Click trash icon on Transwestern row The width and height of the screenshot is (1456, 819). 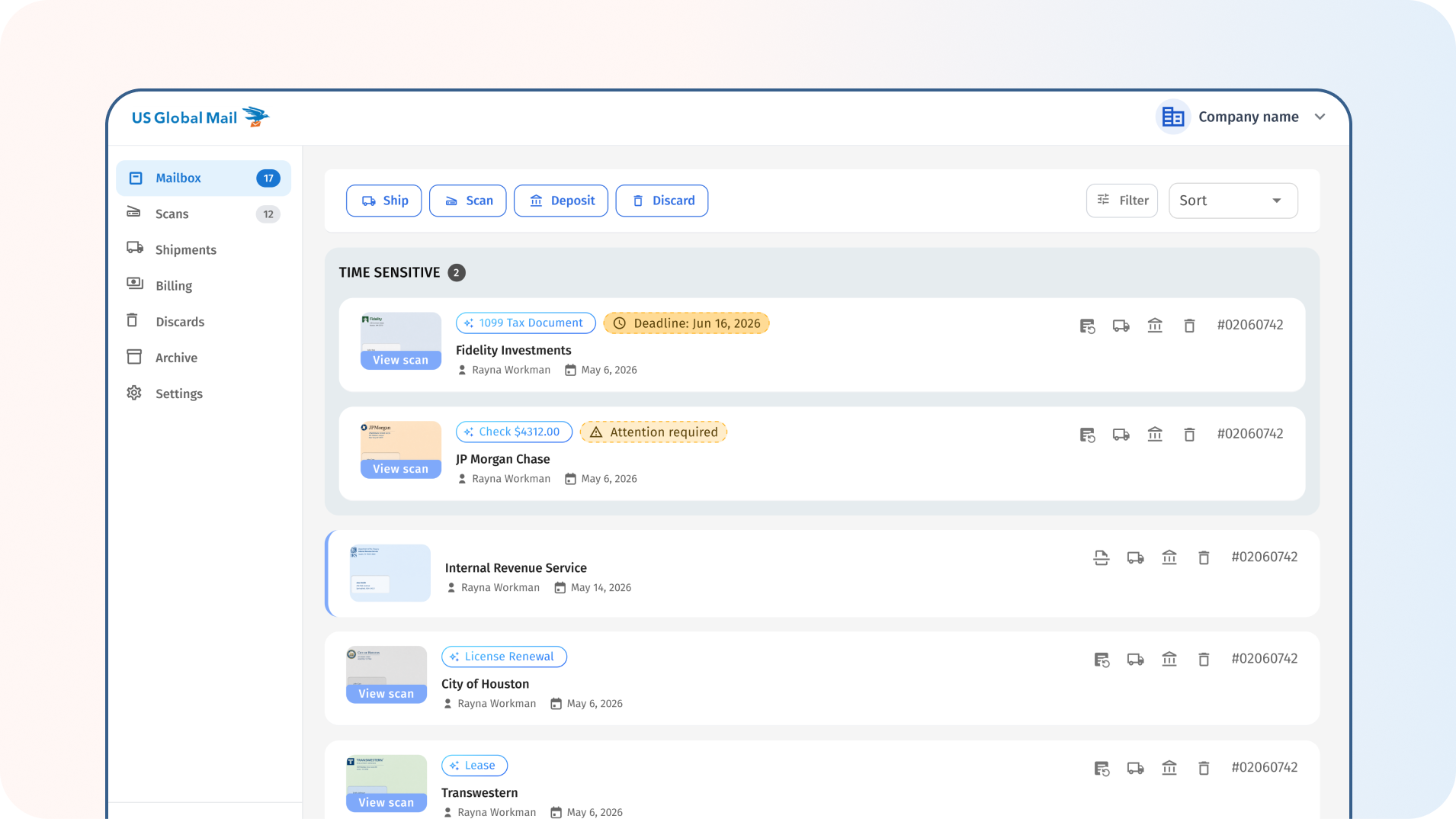pos(1204,769)
